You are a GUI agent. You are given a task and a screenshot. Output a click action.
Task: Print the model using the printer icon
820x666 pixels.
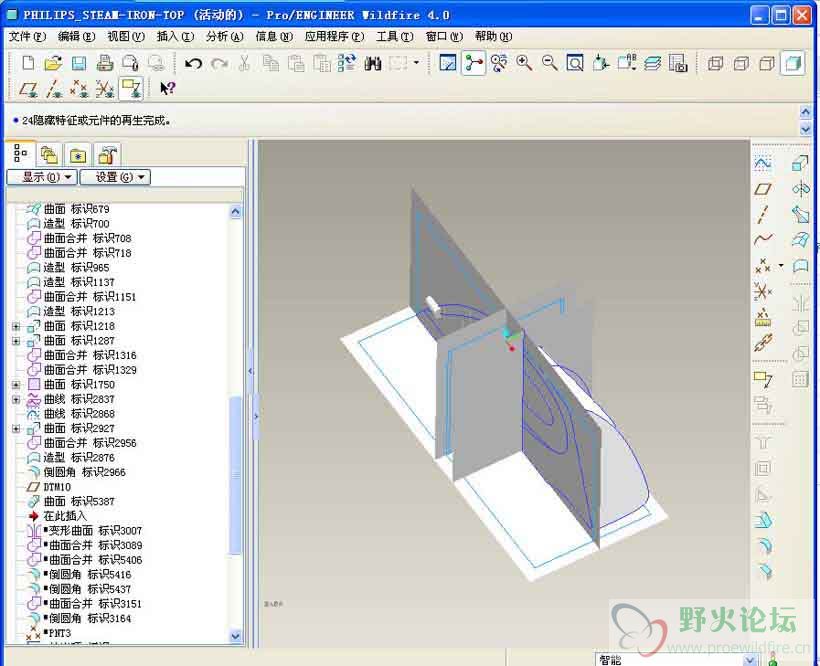pos(105,63)
